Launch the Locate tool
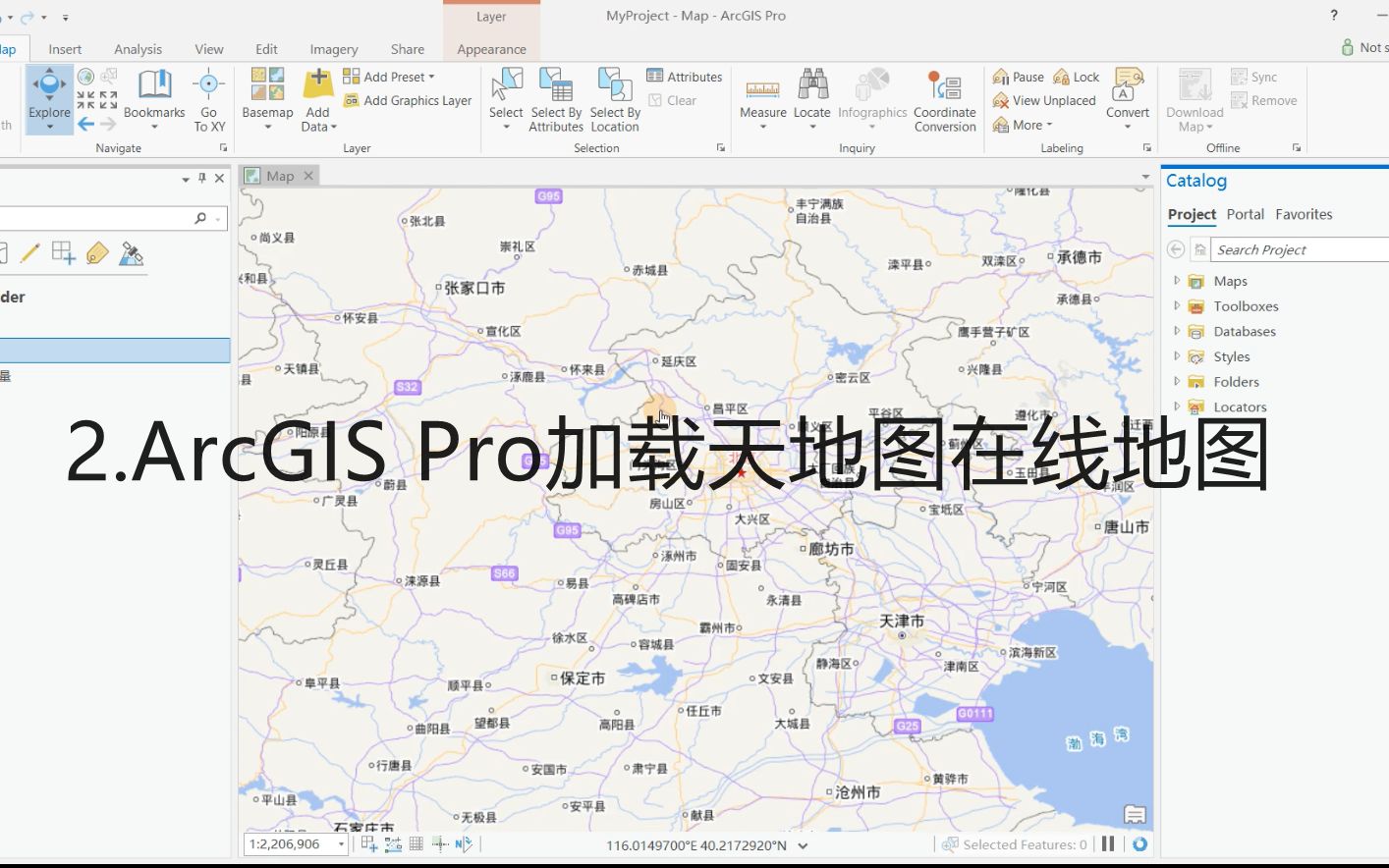The width and height of the screenshot is (1389, 868). [810, 93]
